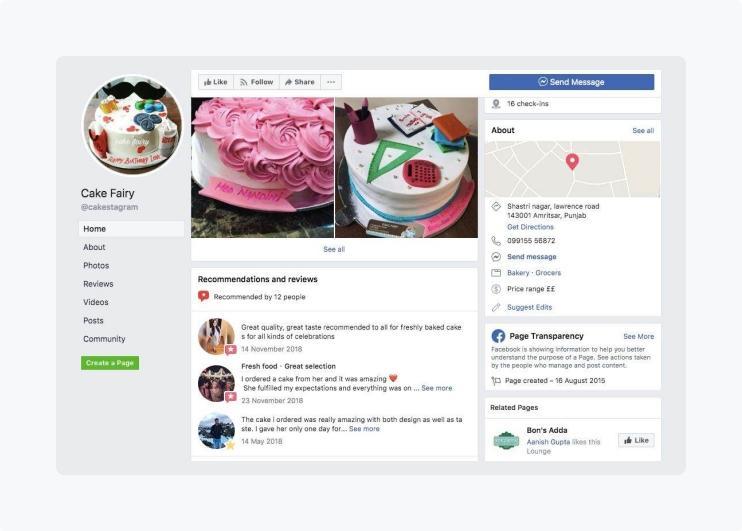
Task: Click the Like thumbs-up button
Action: [216, 82]
